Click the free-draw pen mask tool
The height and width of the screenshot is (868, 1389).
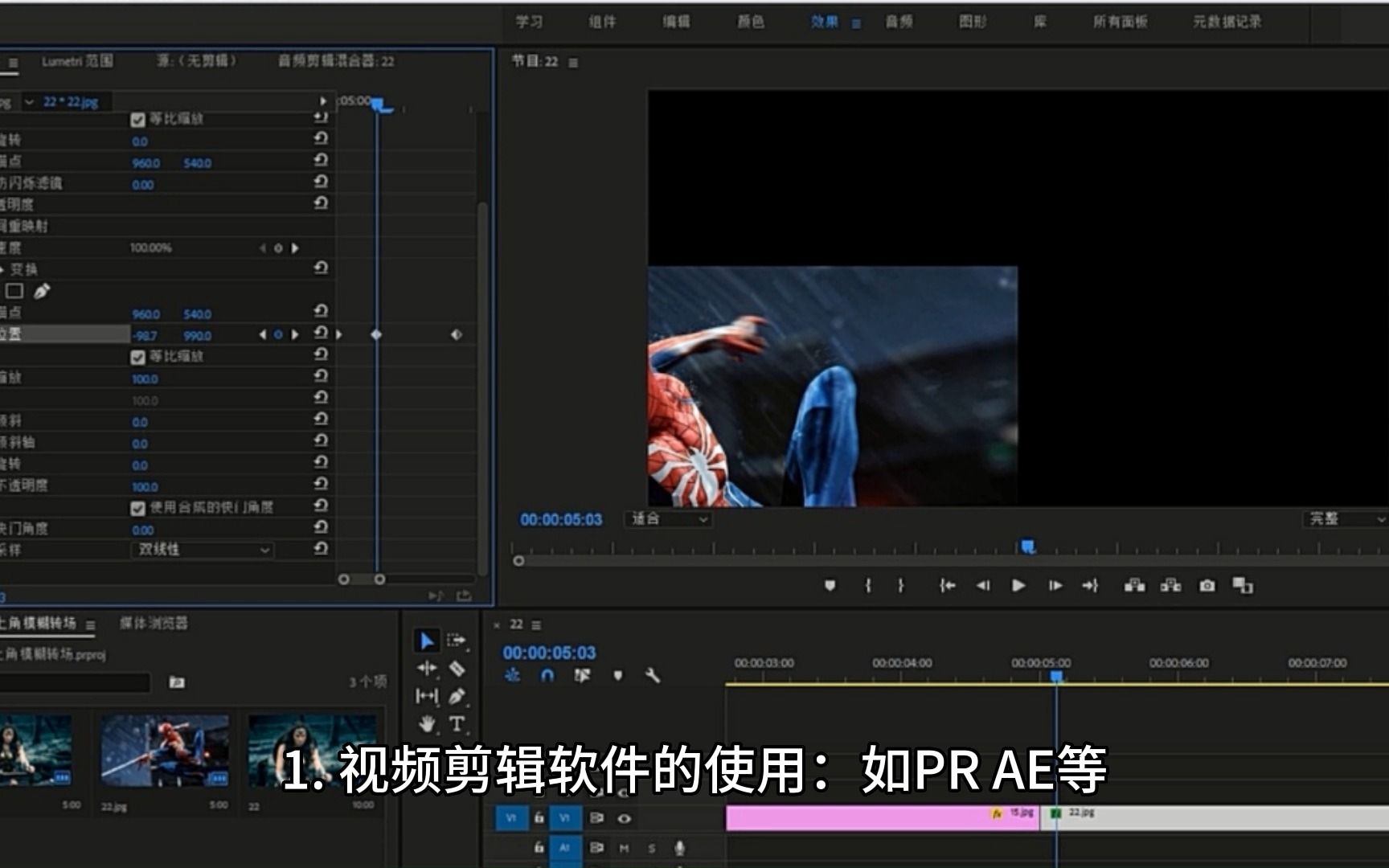(42, 291)
